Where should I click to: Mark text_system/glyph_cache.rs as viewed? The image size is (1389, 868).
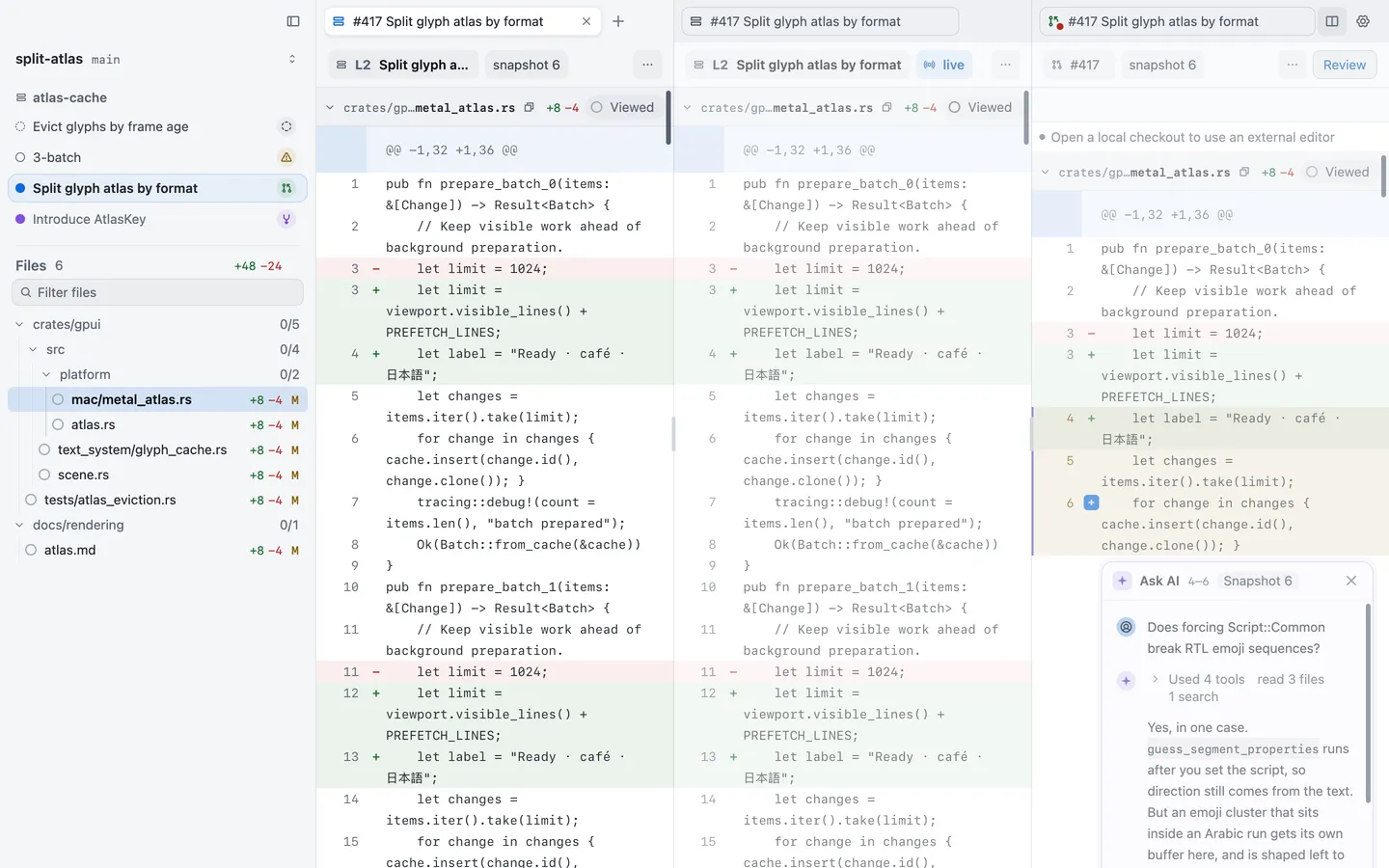coord(44,449)
